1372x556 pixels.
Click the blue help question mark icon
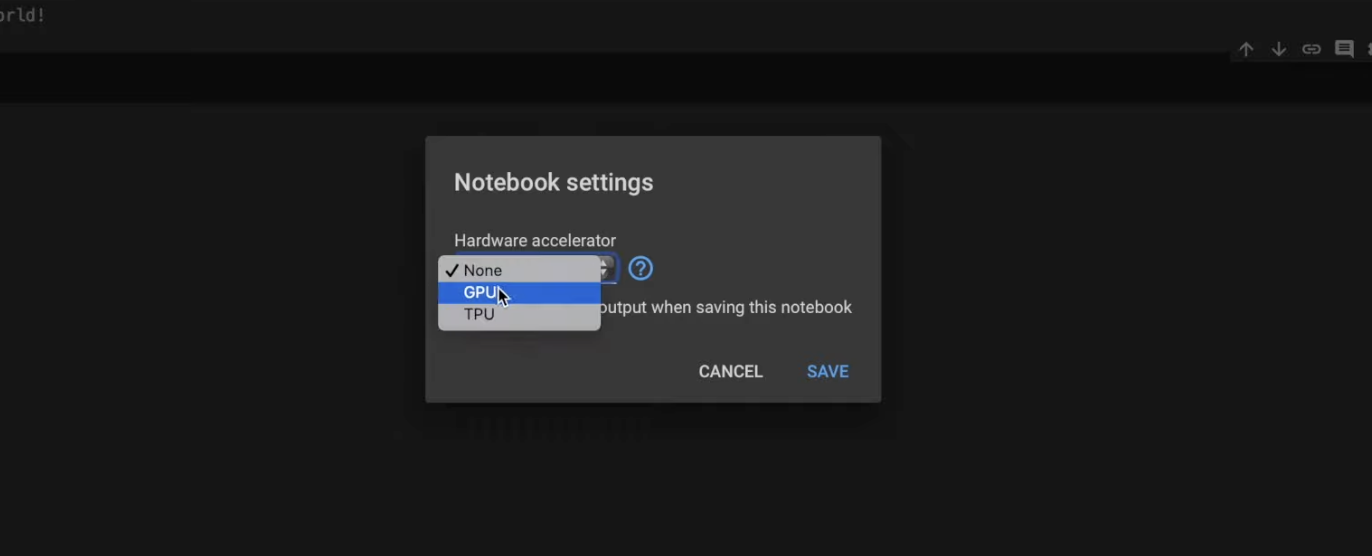pyautogui.click(x=640, y=268)
